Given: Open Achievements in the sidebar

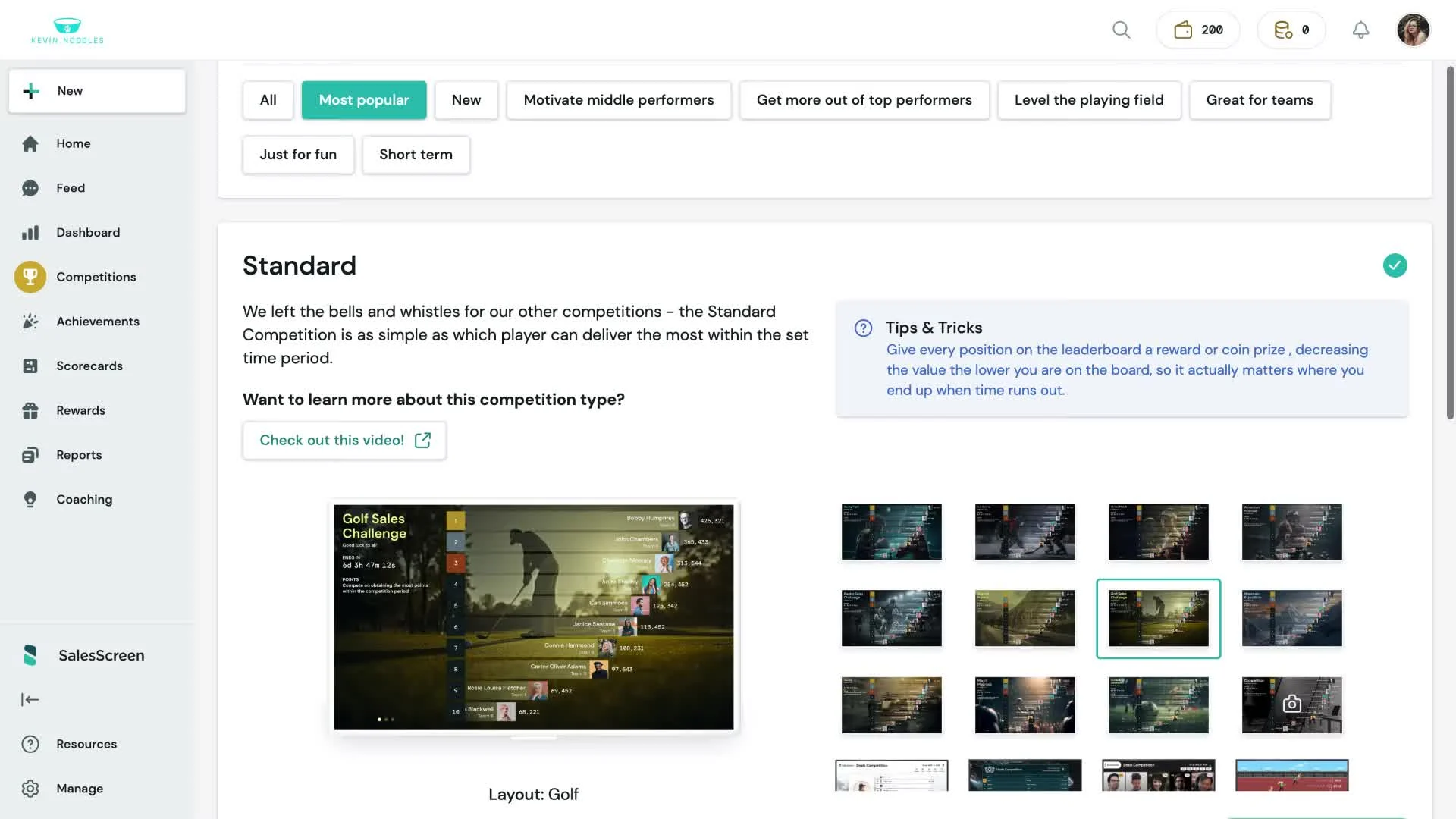Looking at the screenshot, I should [98, 322].
